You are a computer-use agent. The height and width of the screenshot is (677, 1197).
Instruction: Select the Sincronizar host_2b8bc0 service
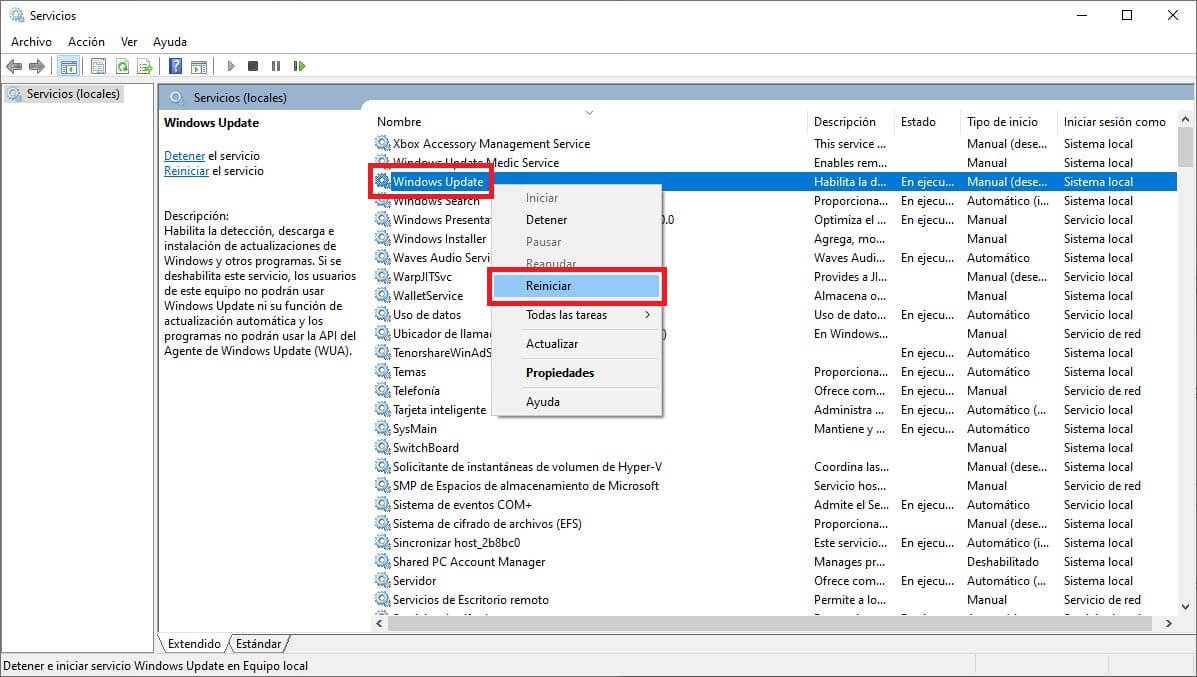click(457, 543)
